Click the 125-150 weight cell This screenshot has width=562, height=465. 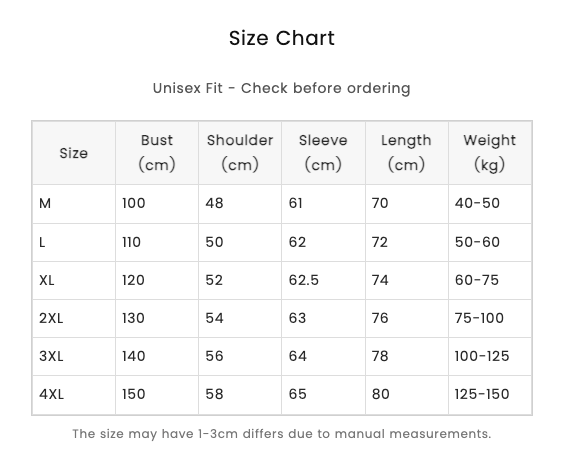[x=482, y=394]
